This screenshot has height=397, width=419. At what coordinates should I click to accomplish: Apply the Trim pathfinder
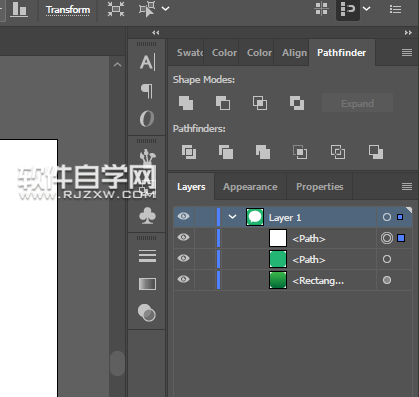[226, 152]
